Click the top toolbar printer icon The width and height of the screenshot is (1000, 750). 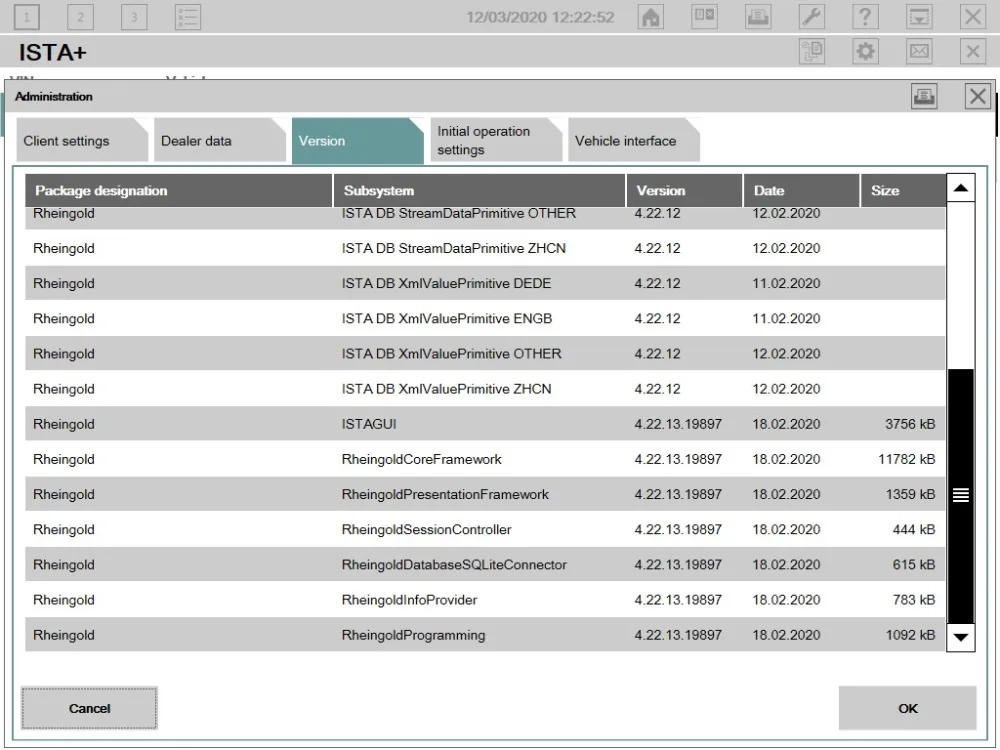tap(758, 17)
